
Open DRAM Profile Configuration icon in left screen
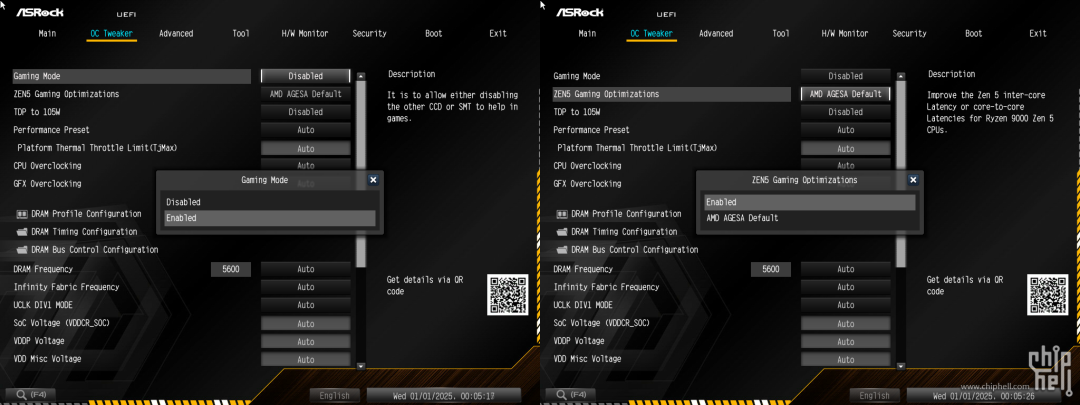pos(21,214)
